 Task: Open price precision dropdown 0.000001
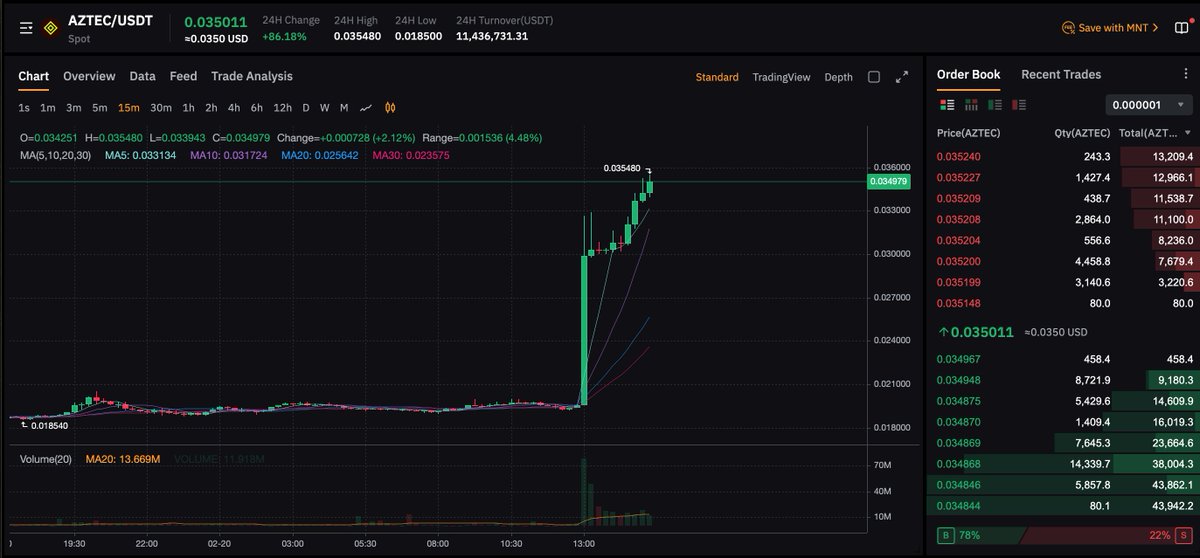(1149, 104)
